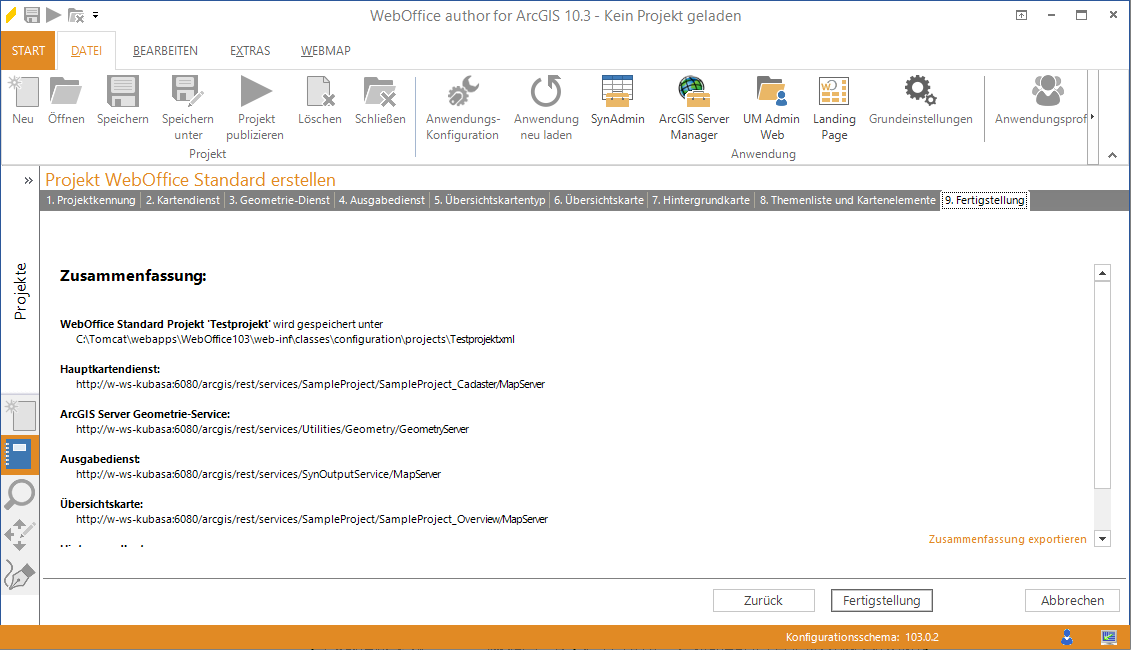Go to step 8. Themenliste und Kartenelemente
The image size is (1131, 650).
pos(848,201)
